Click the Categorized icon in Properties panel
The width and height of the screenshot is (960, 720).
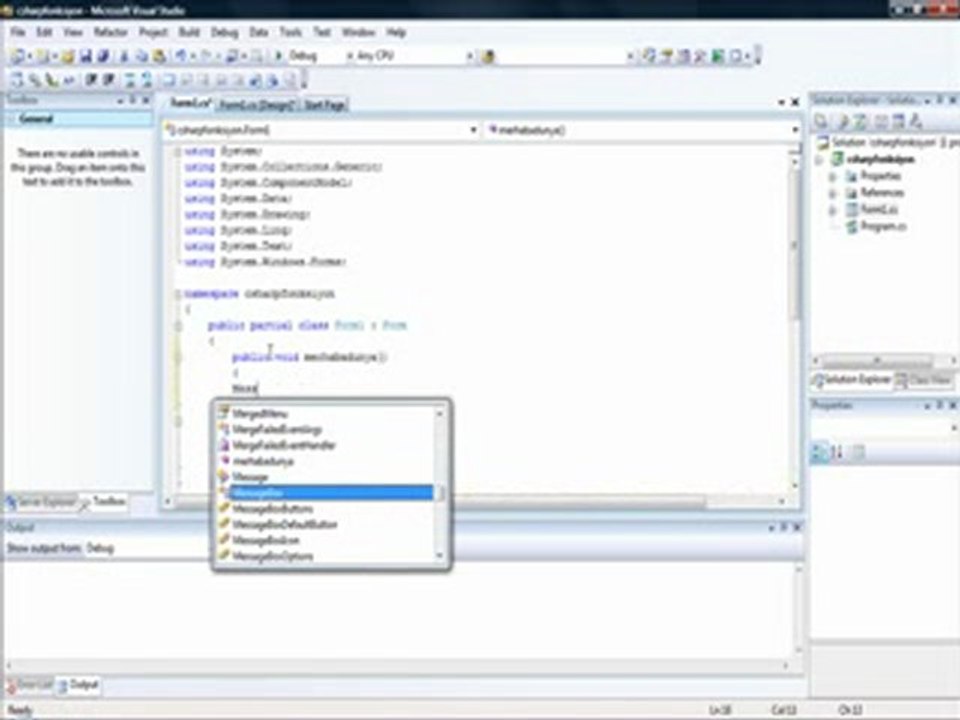pyautogui.click(x=819, y=452)
